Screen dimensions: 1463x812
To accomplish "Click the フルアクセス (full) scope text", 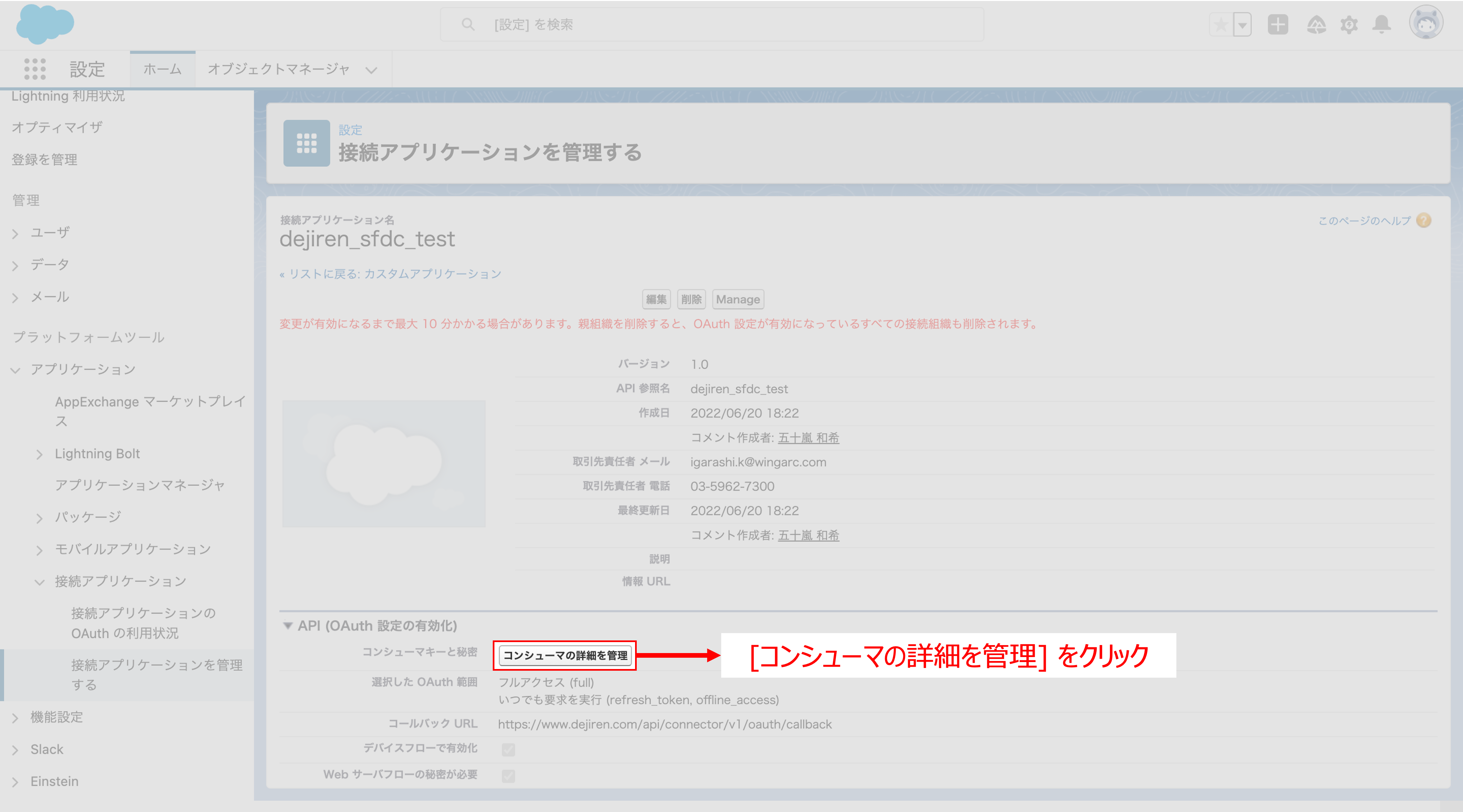I will point(546,683).
